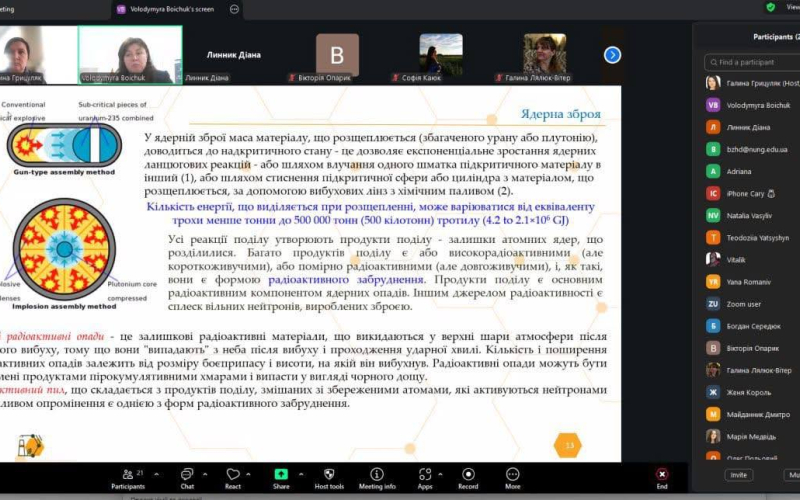Switch to Volodymyra Boichuk's screen tab
This screenshot has height=500, width=800.
click(x=165, y=9)
